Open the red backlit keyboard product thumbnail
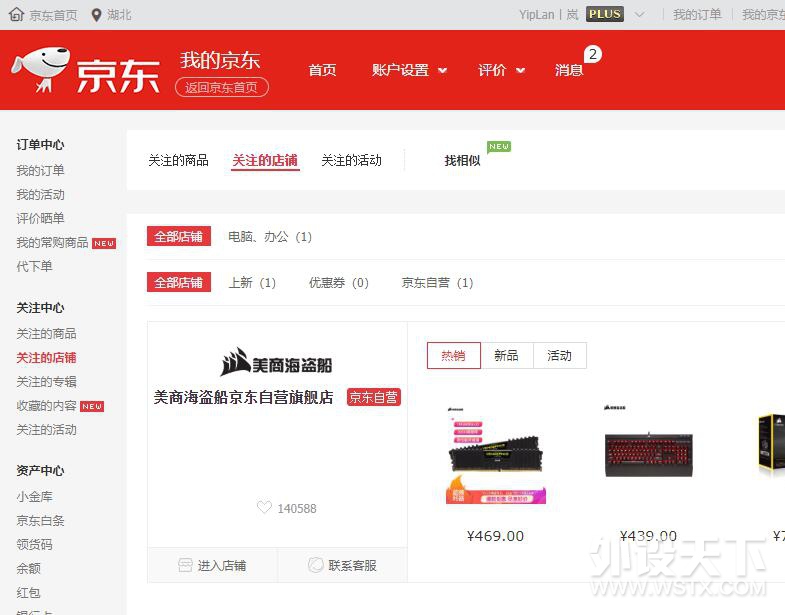The width and height of the screenshot is (785, 615). [x=649, y=453]
